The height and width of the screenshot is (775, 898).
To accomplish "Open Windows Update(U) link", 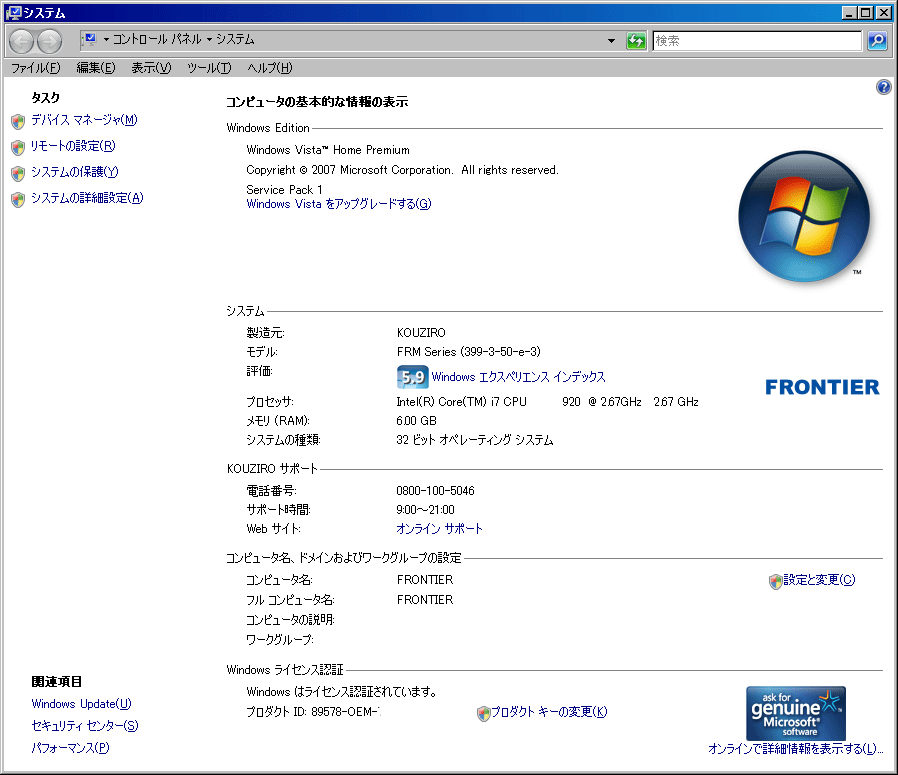I will [x=81, y=704].
